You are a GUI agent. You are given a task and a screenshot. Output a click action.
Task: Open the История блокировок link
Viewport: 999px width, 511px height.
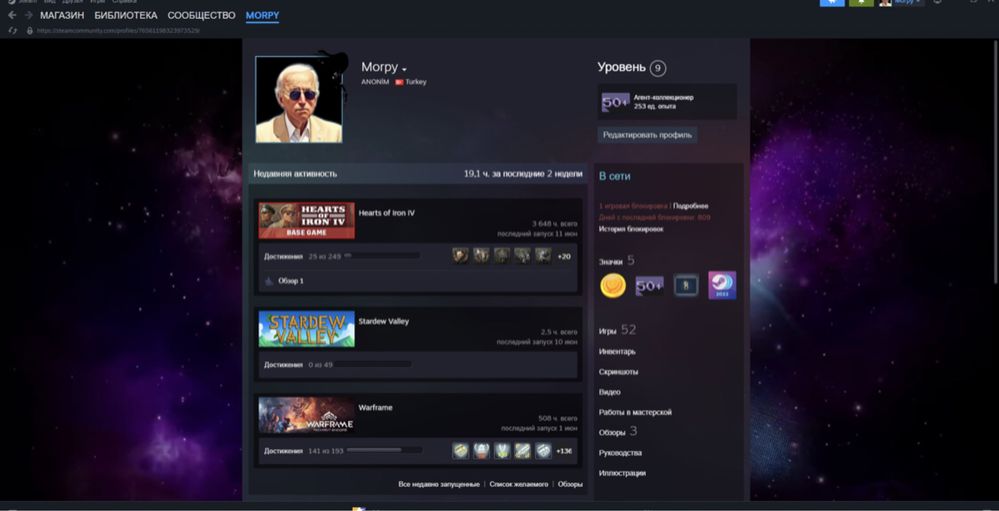click(x=631, y=229)
